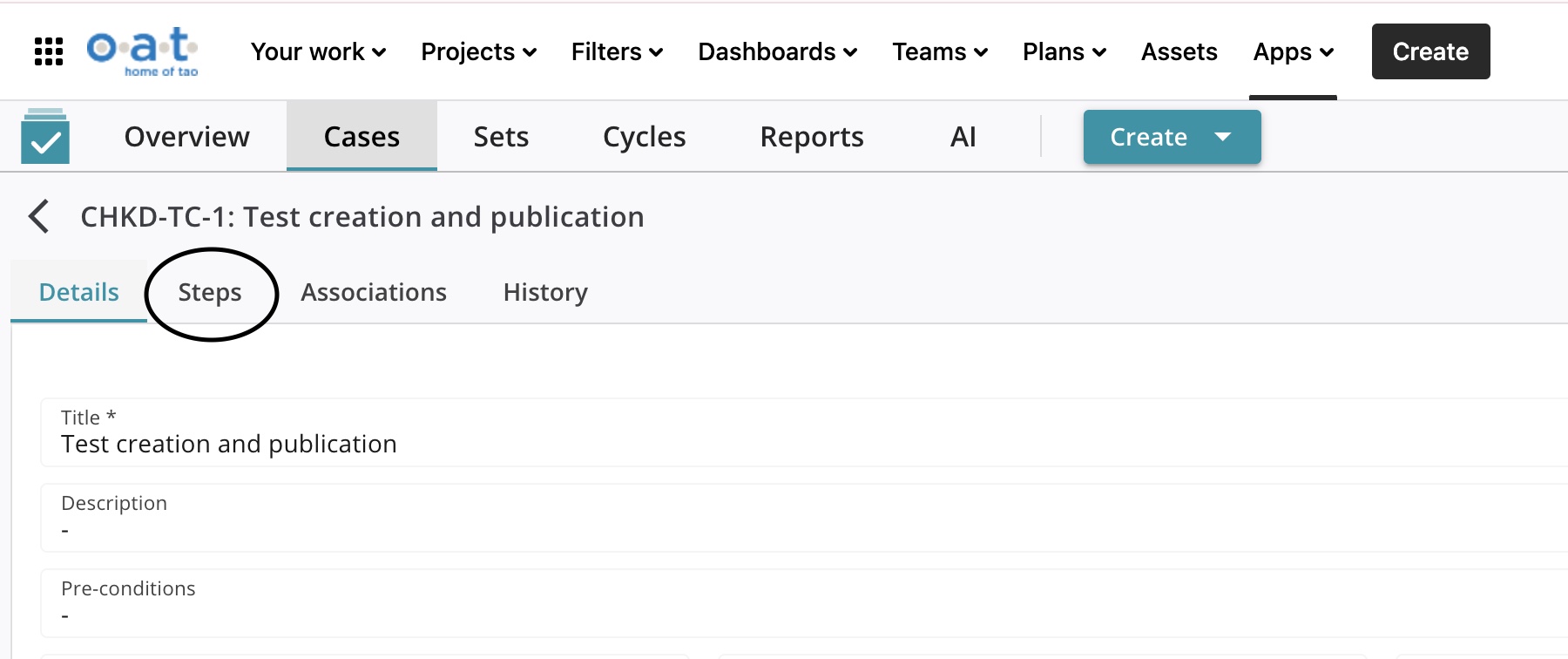The width and height of the screenshot is (1568, 659).
Task: Open the Associations tab
Action: [374, 293]
